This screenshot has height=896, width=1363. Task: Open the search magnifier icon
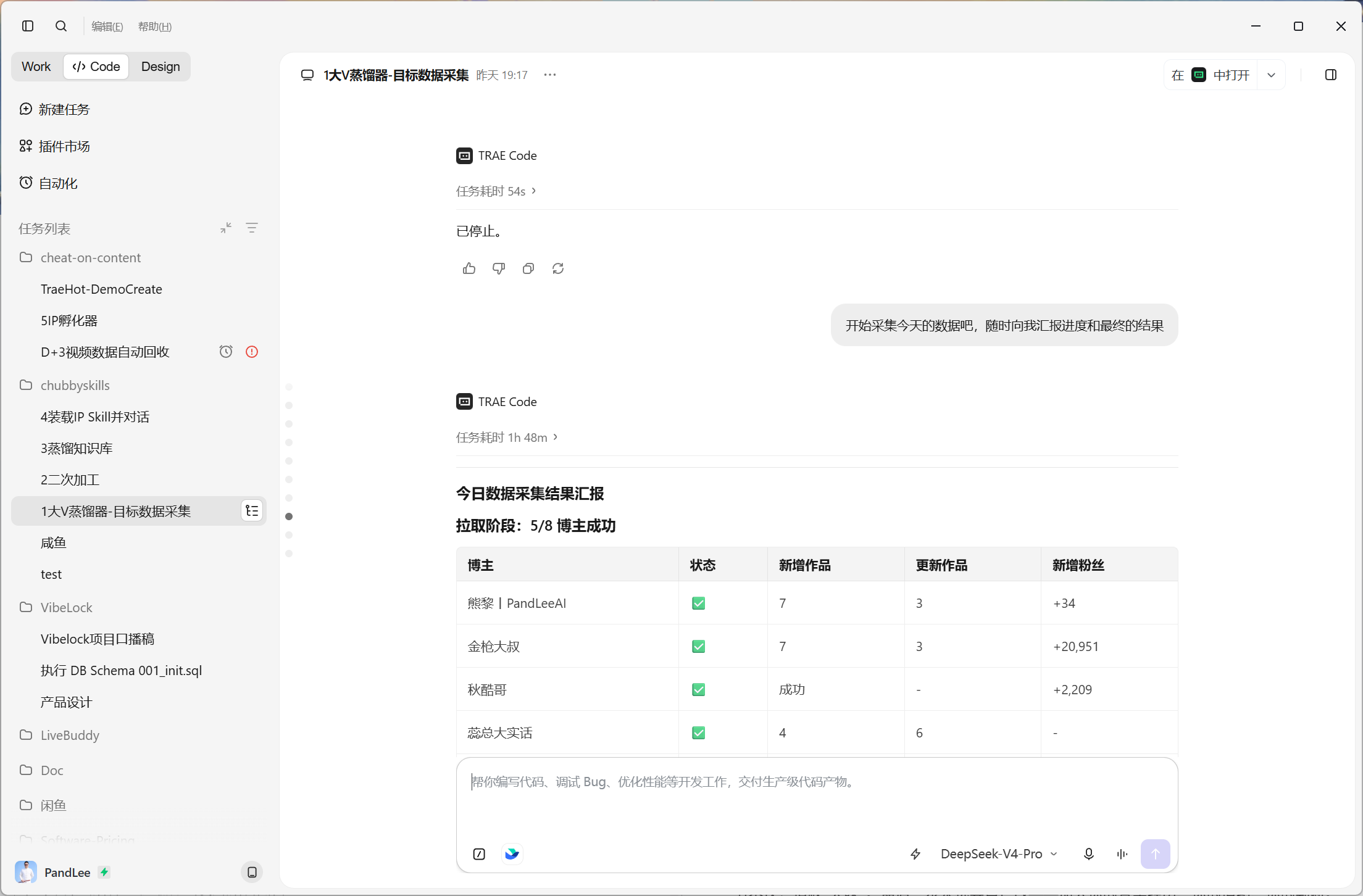[x=61, y=26]
